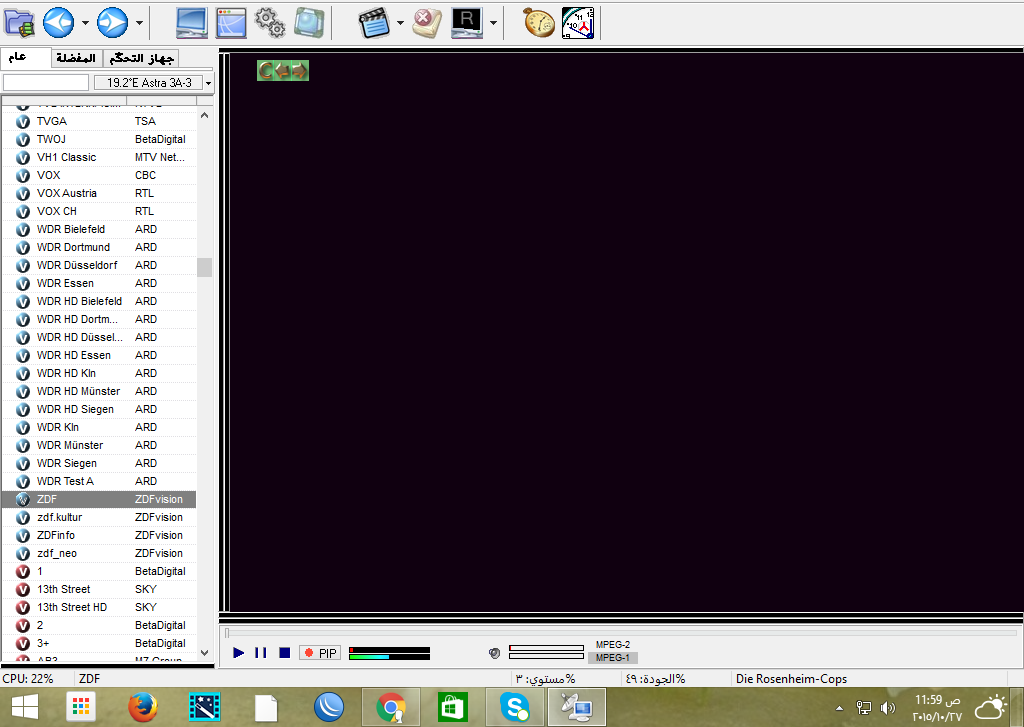Open Windows Store from the taskbar
Viewport: 1024px width, 727px height.
453,707
